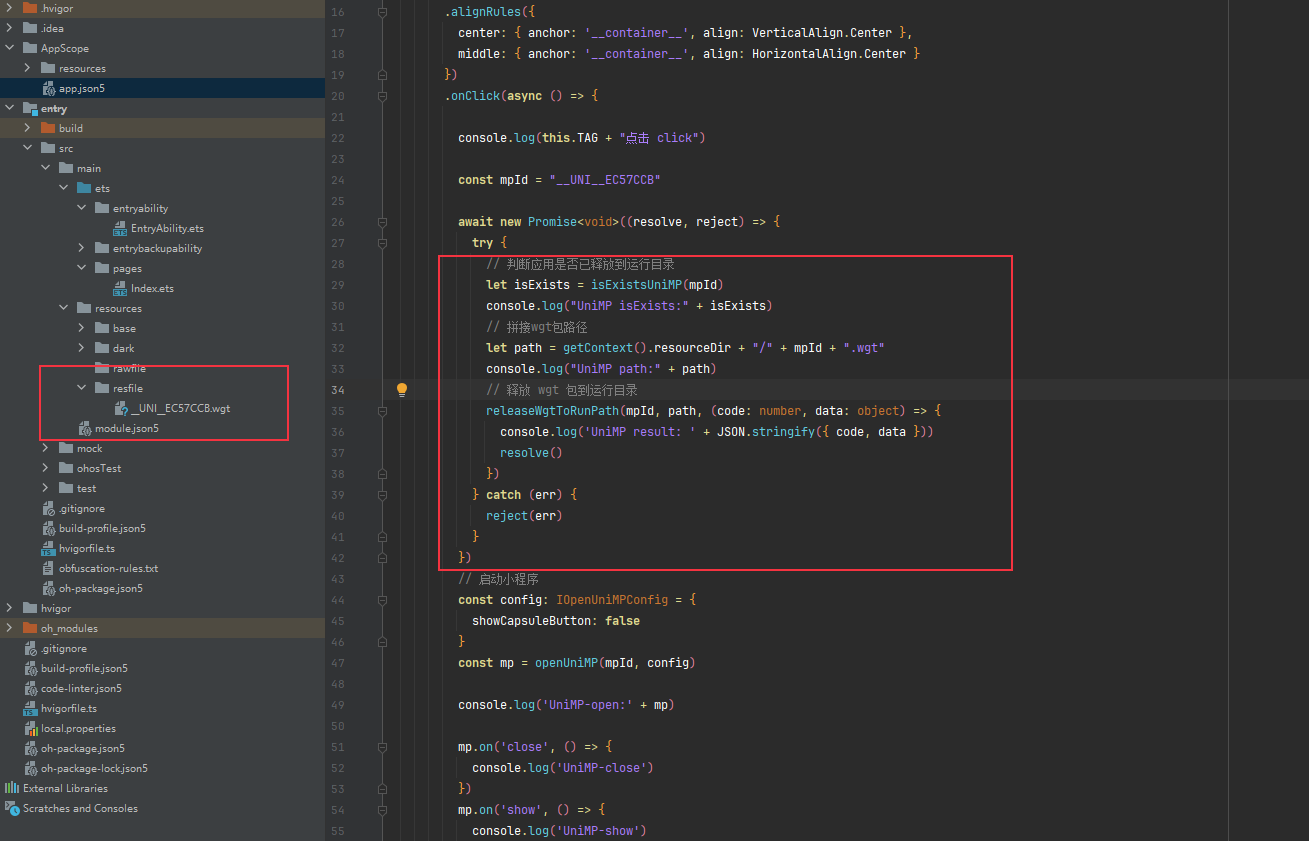Viewport: 1309px width, 841px height.
Task: Click the __UNI__EC57CCB.wgt file icon
Action: (x=120, y=409)
